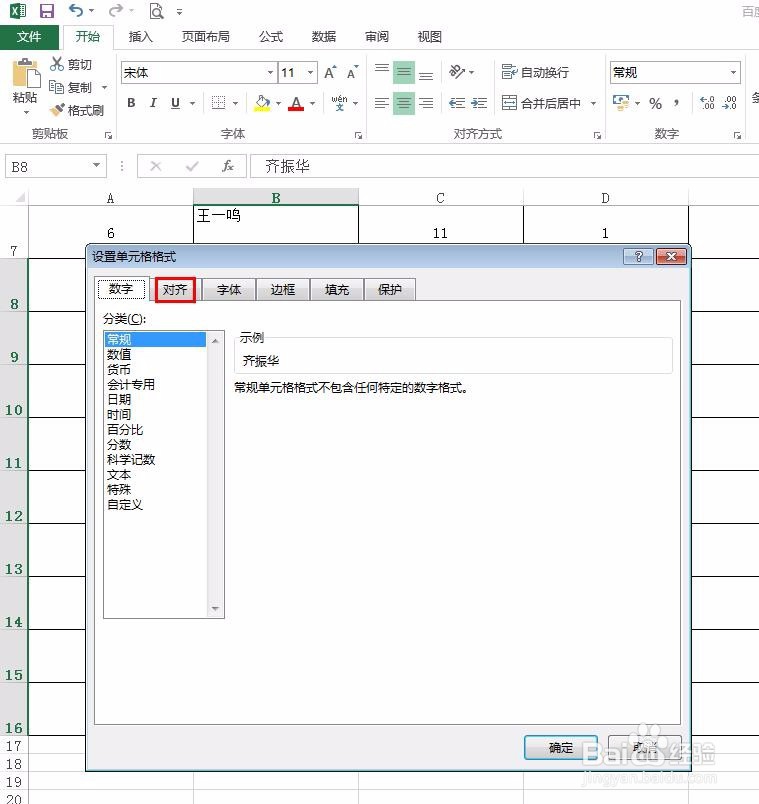Expand the Name Box dropdown arrow
759x804 pixels.
coord(96,165)
